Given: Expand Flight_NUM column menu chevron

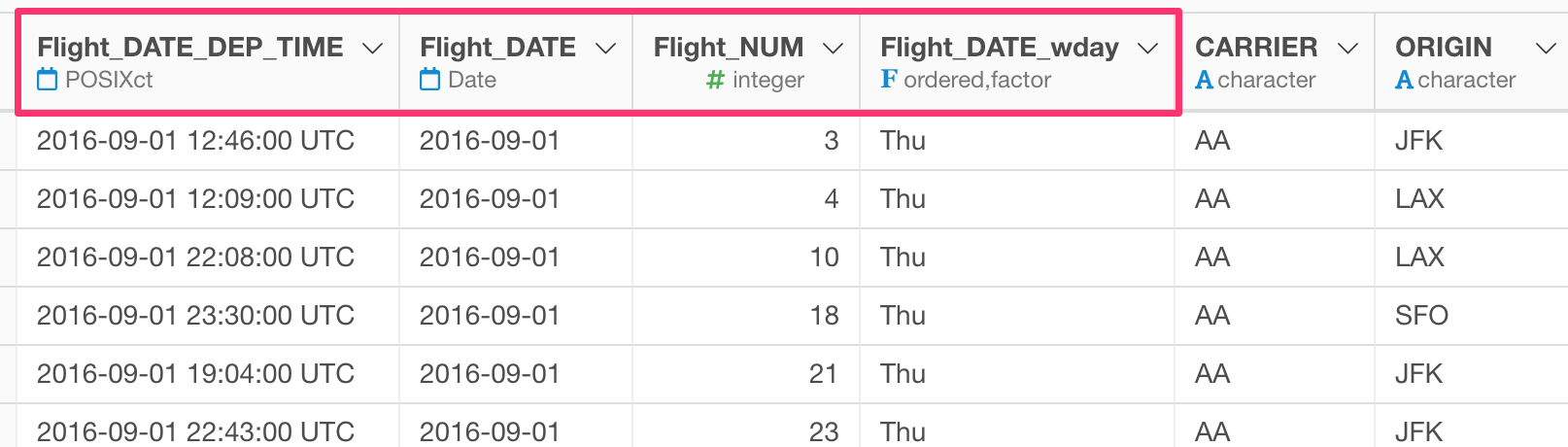Looking at the screenshot, I should pos(833,49).
